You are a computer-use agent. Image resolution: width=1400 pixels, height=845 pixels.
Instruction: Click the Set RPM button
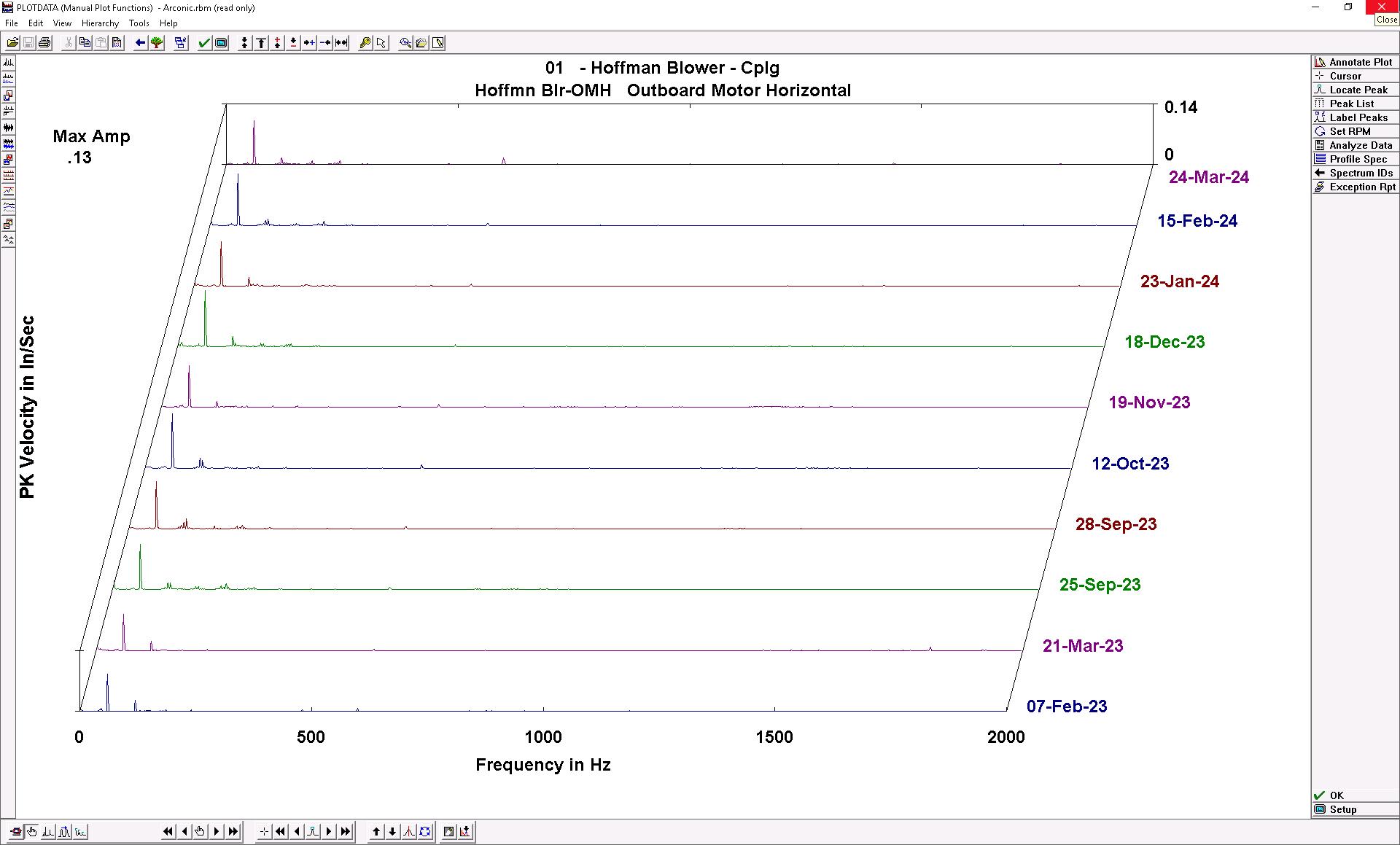pos(1350,131)
